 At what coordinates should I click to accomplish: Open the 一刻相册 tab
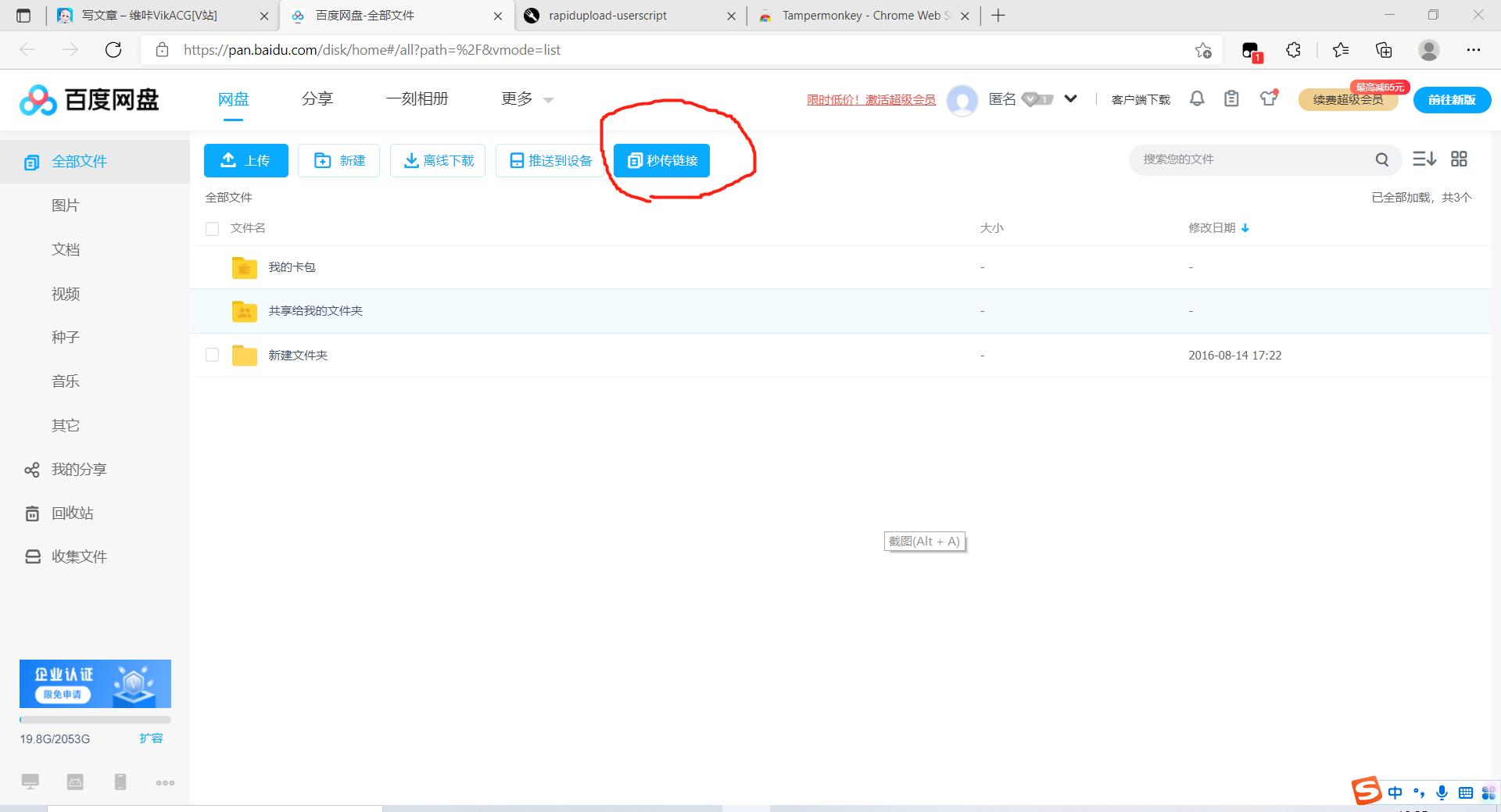click(x=417, y=99)
